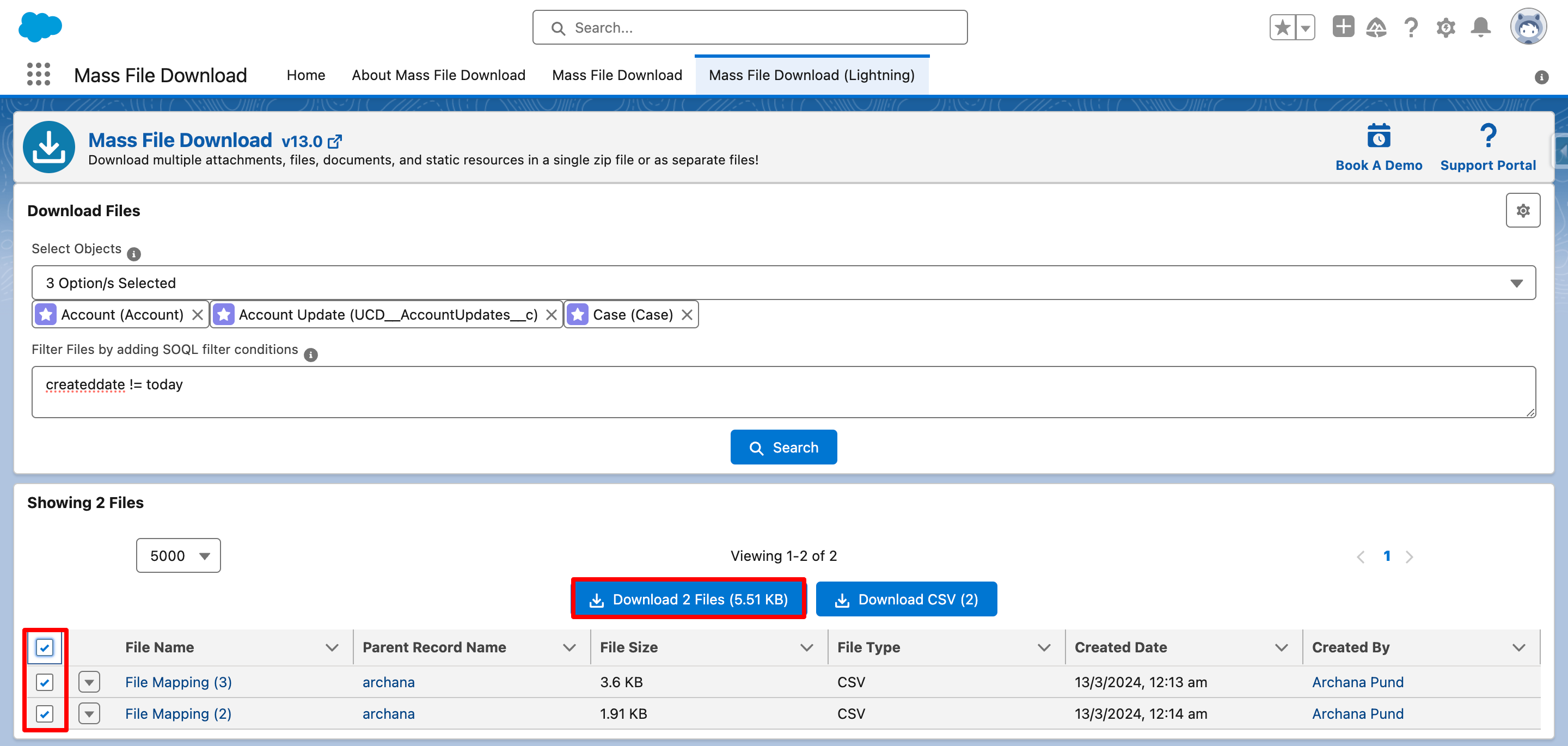This screenshot has height=746, width=1568.
Task: Go to the Home tab
Action: click(305, 75)
